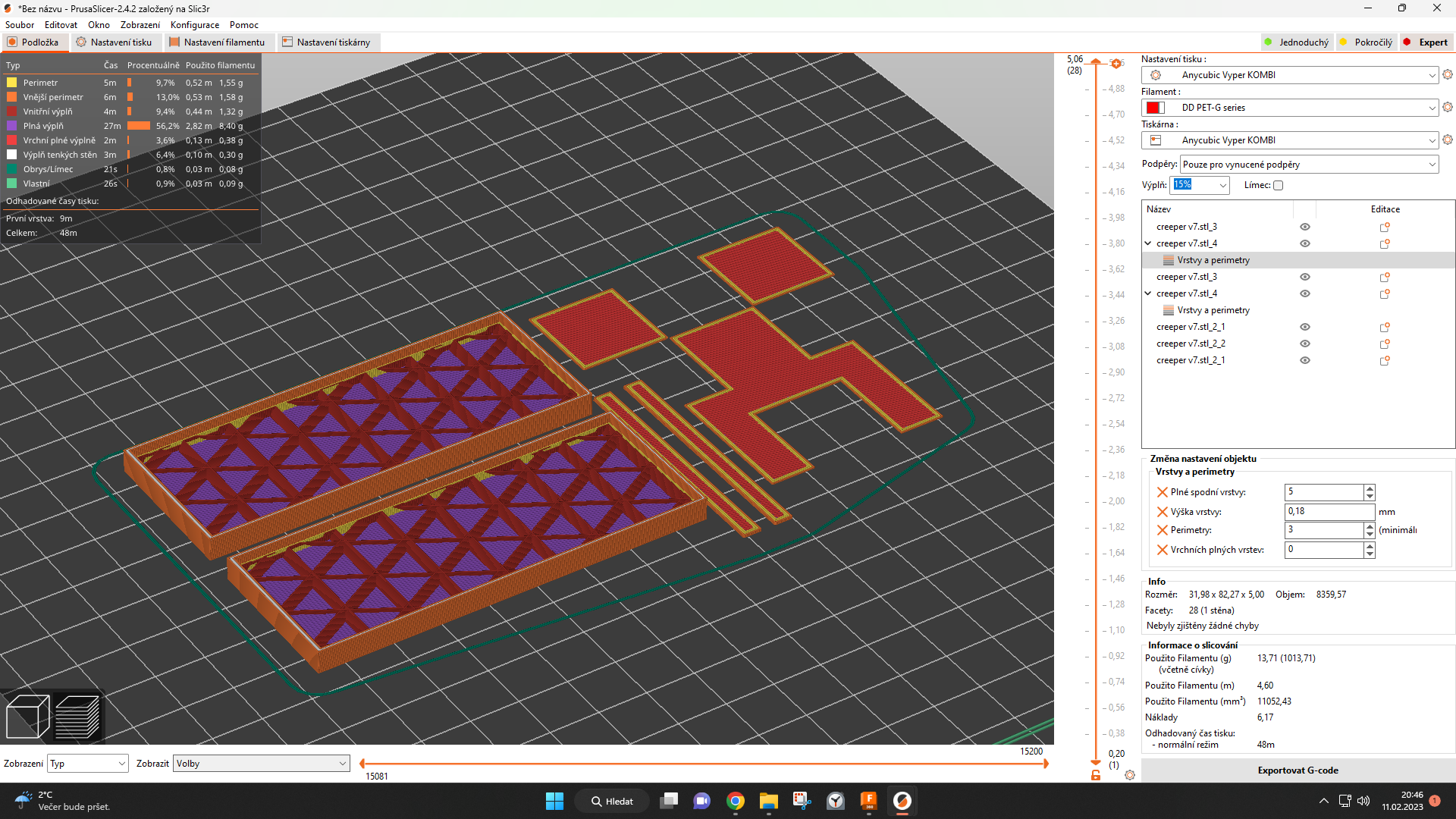This screenshot has width=1456, height=819.
Task: Open File Explorer from the taskbar
Action: click(x=768, y=801)
